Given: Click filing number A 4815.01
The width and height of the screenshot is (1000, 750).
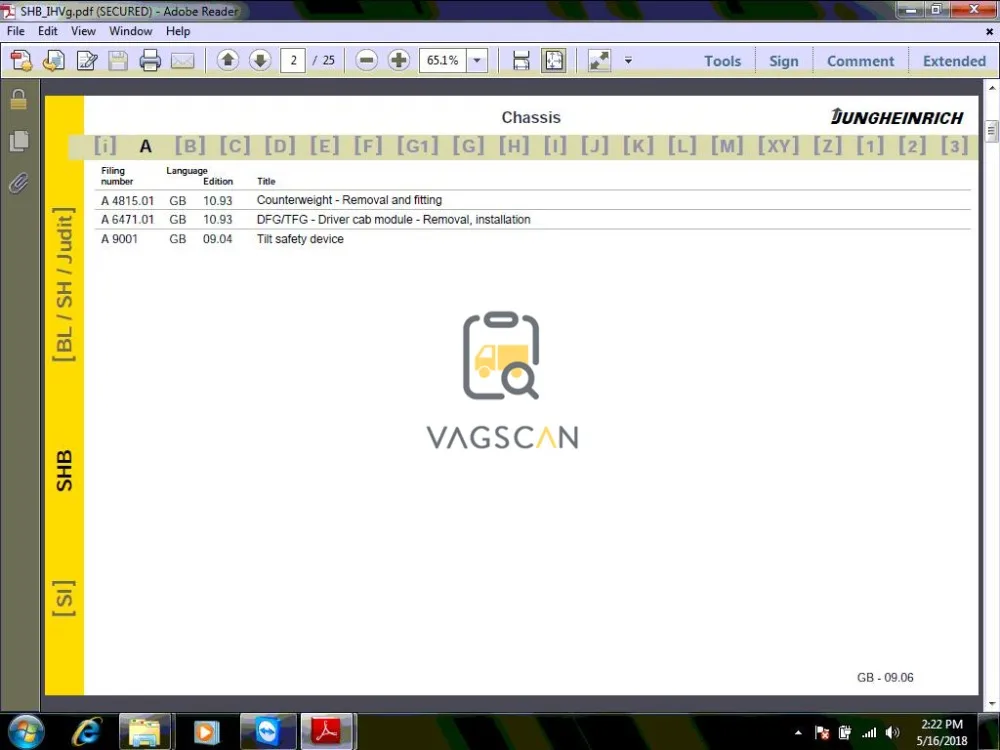Looking at the screenshot, I should 127,201.
